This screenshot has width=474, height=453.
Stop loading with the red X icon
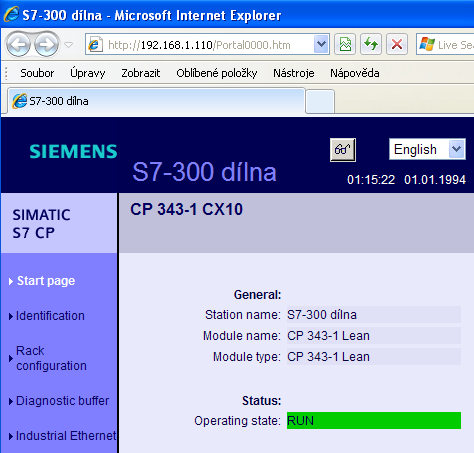(397, 44)
